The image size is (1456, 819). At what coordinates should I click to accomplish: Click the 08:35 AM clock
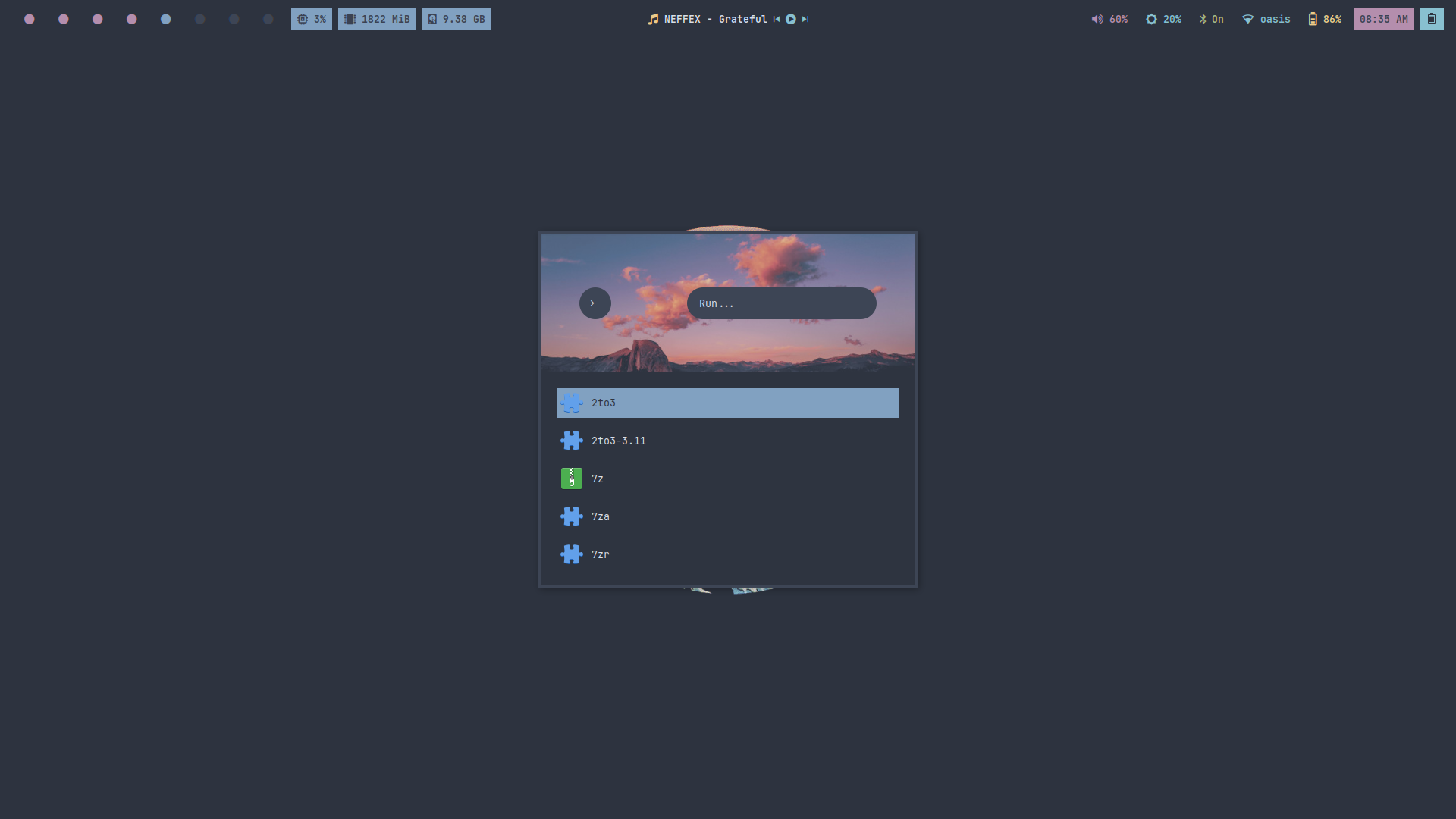[1383, 19]
